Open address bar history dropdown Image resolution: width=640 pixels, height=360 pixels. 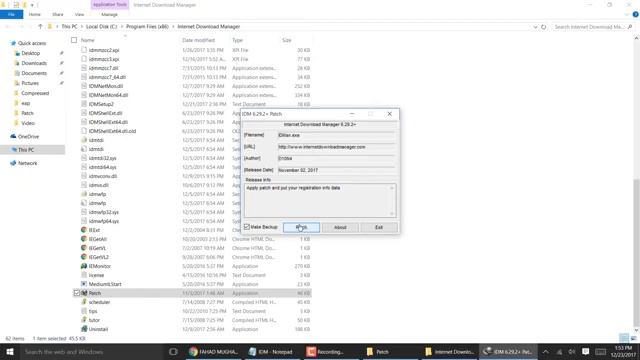click(535, 27)
